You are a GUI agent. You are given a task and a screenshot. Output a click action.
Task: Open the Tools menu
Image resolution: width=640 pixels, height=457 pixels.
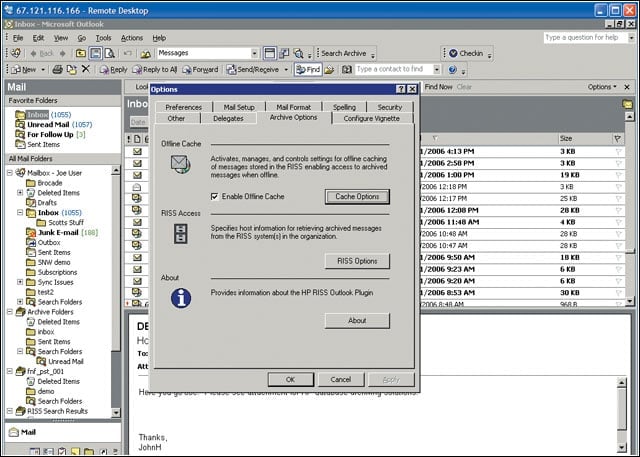[x=103, y=38]
